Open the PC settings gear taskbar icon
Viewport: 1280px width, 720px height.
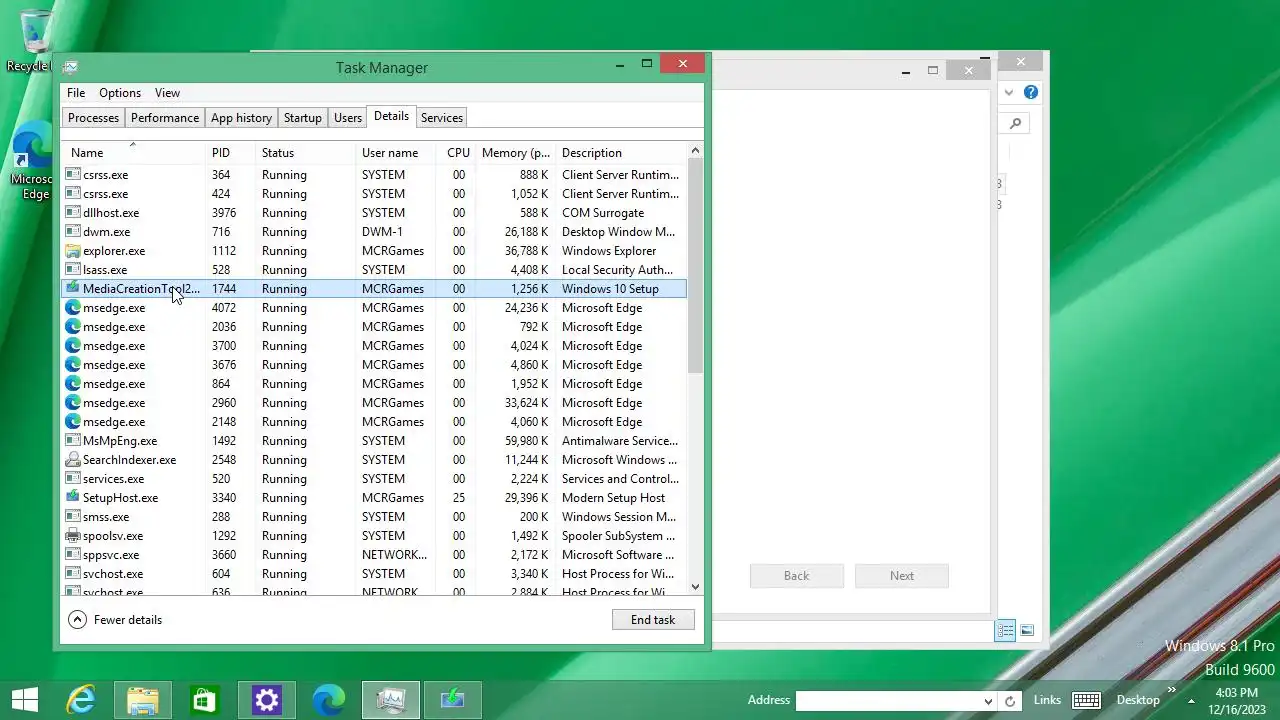267,700
